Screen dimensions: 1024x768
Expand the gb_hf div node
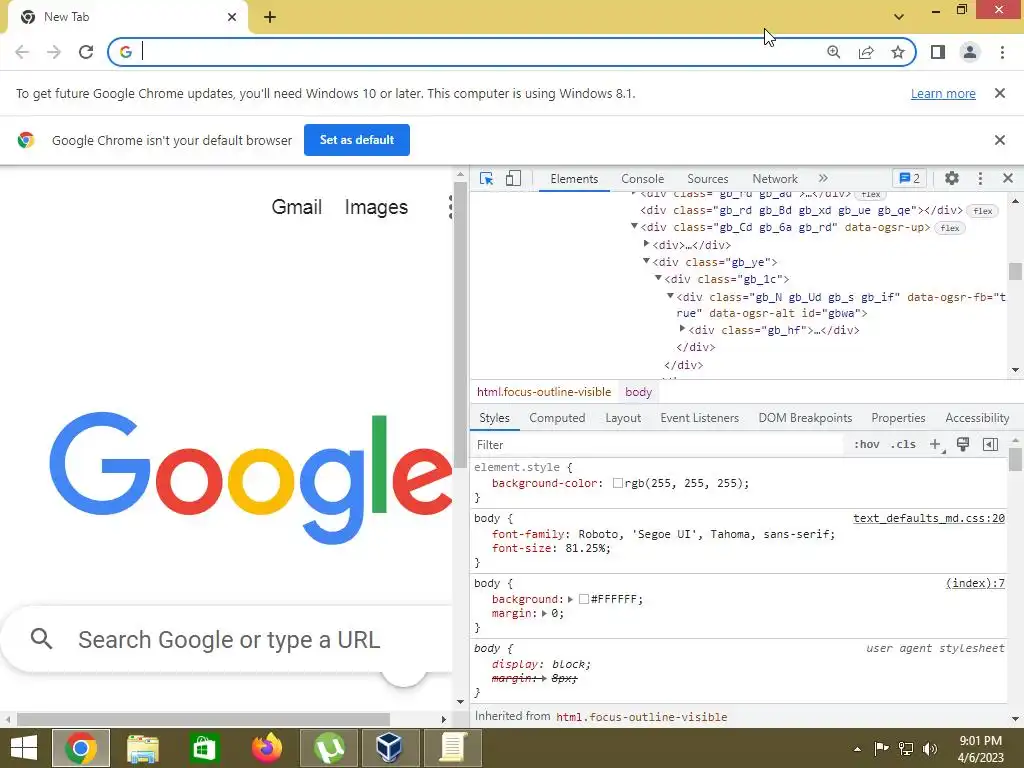(x=682, y=328)
